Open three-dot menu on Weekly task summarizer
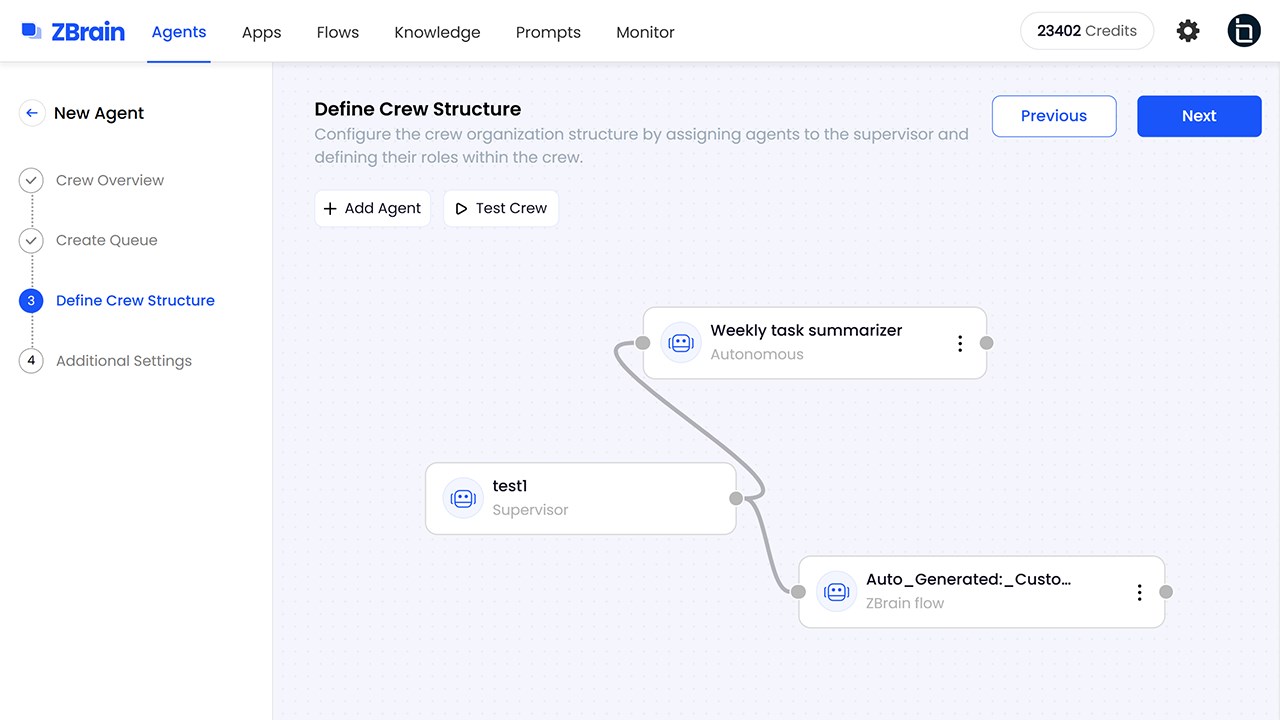 [960, 343]
